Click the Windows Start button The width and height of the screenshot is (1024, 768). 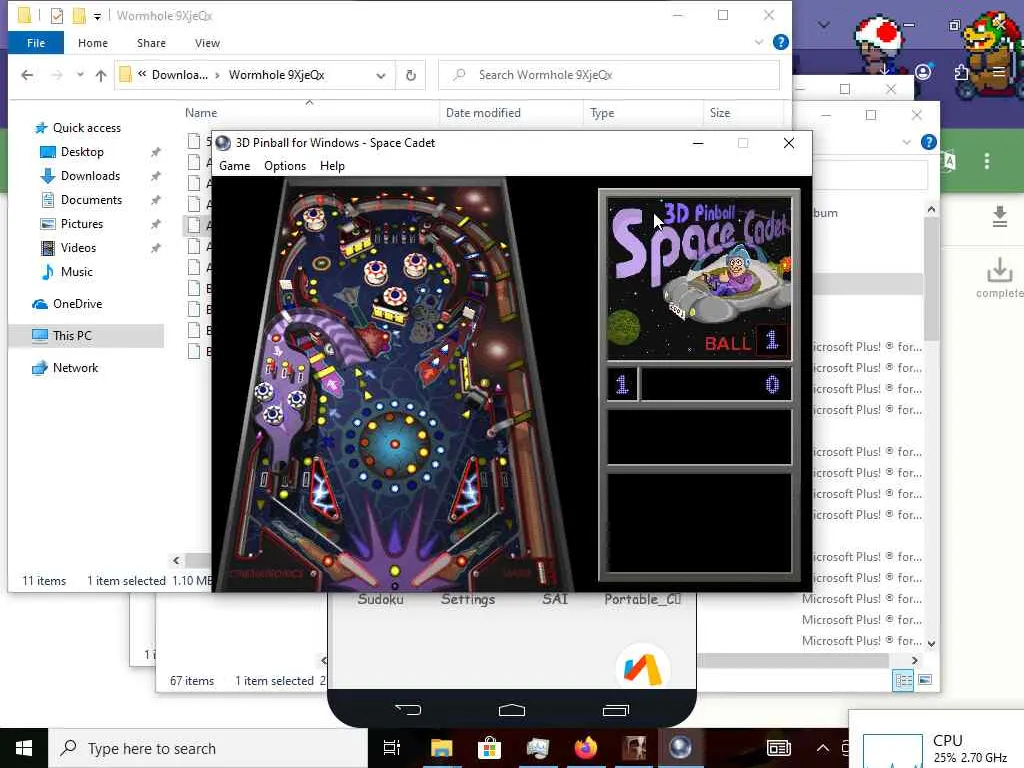24,748
